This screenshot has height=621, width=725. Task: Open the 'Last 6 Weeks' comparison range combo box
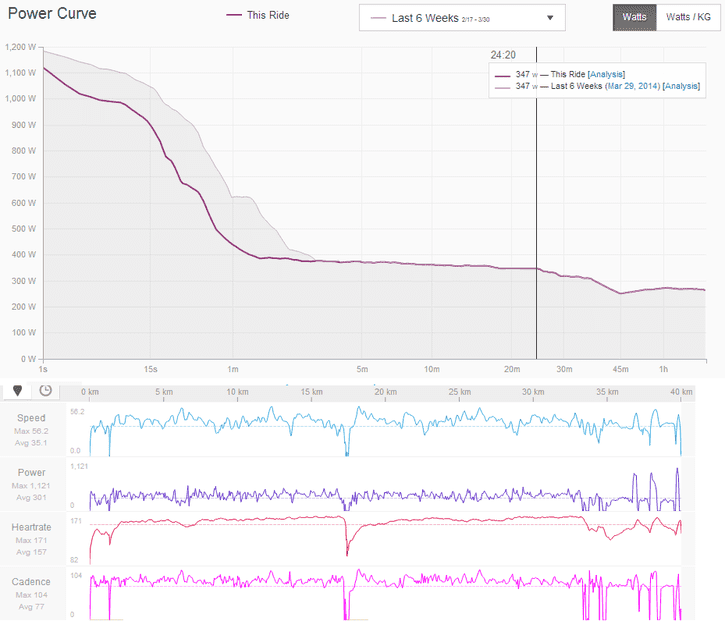pyautogui.click(x=462, y=18)
